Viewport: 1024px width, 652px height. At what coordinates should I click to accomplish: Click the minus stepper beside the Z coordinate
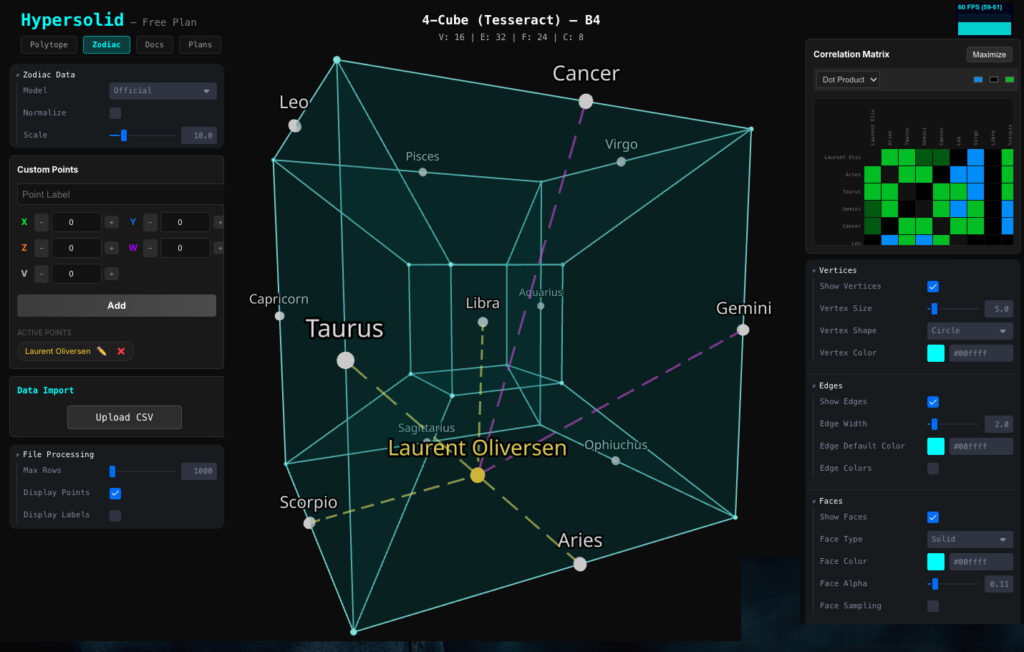point(41,248)
